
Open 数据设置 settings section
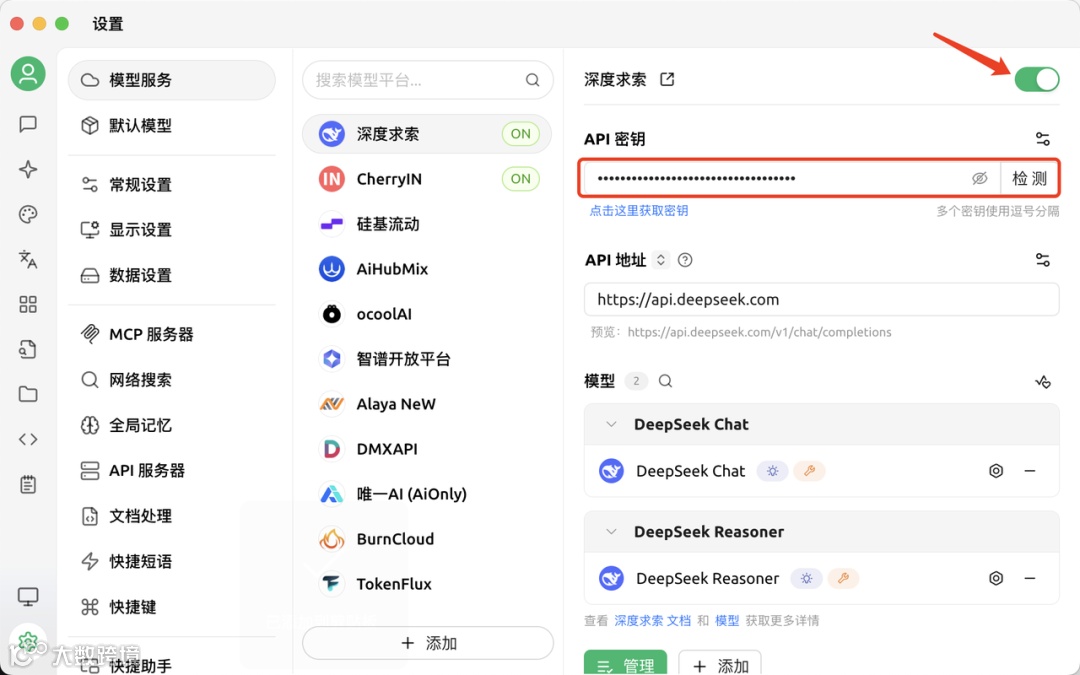172,276
